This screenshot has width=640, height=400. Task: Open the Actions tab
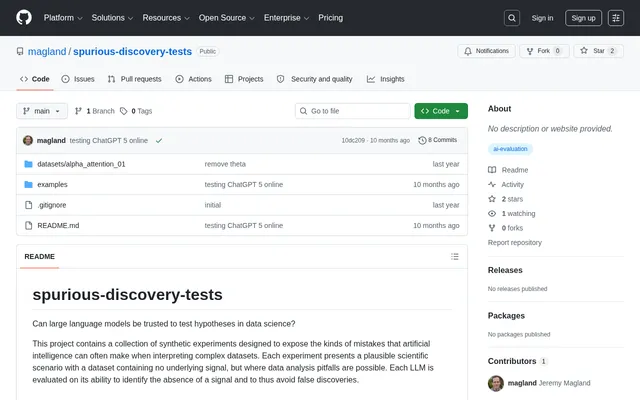(x=193, y=79)
